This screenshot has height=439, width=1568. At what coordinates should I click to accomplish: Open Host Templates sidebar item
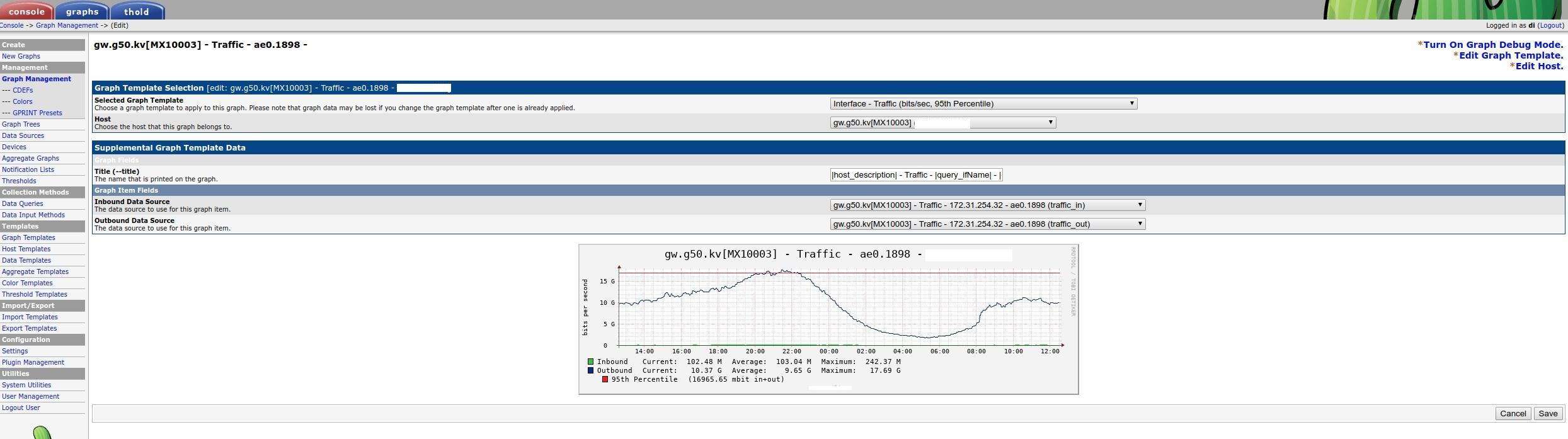click(x=26, y=249)
